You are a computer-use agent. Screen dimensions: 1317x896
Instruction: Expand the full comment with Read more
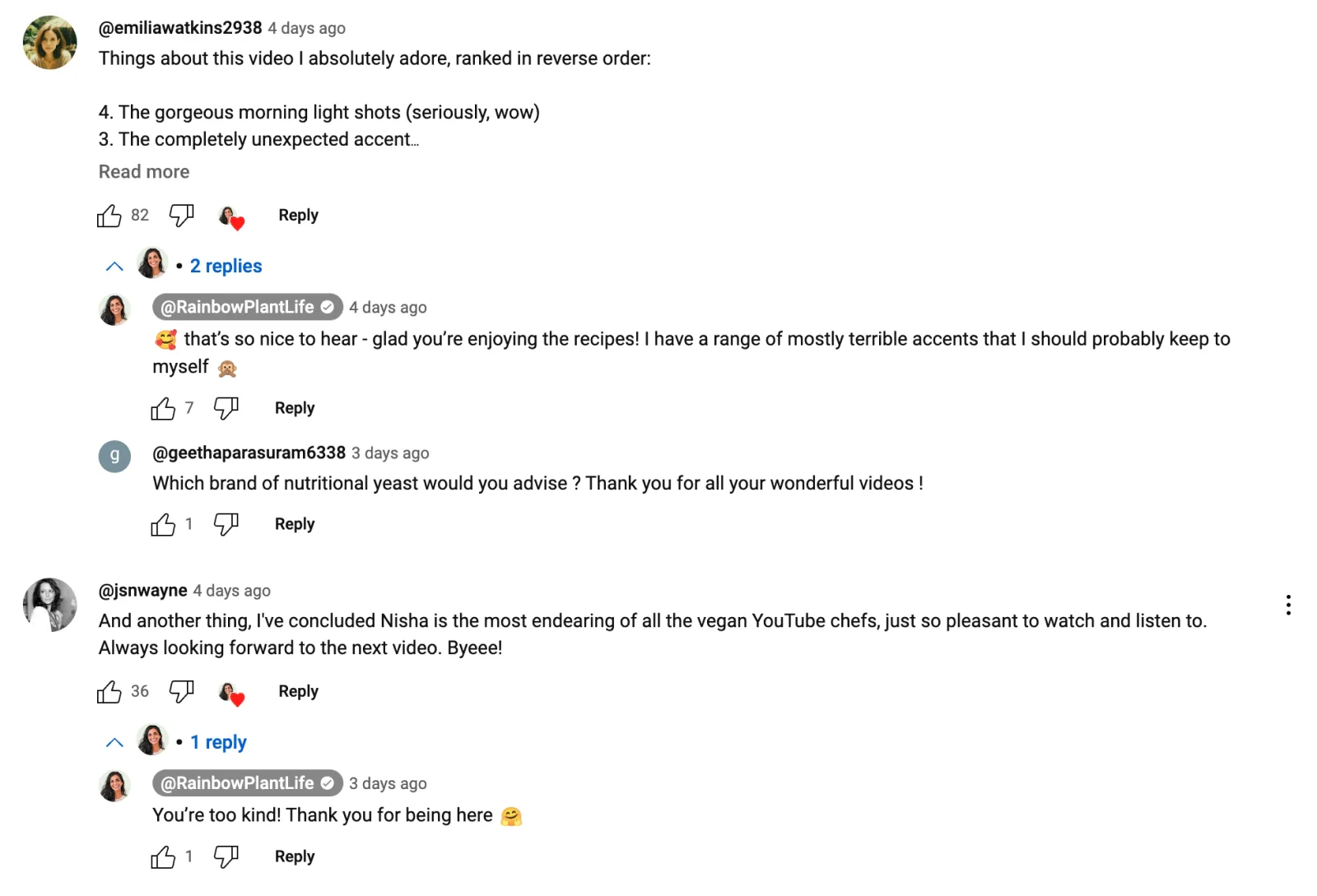[144, 172]
